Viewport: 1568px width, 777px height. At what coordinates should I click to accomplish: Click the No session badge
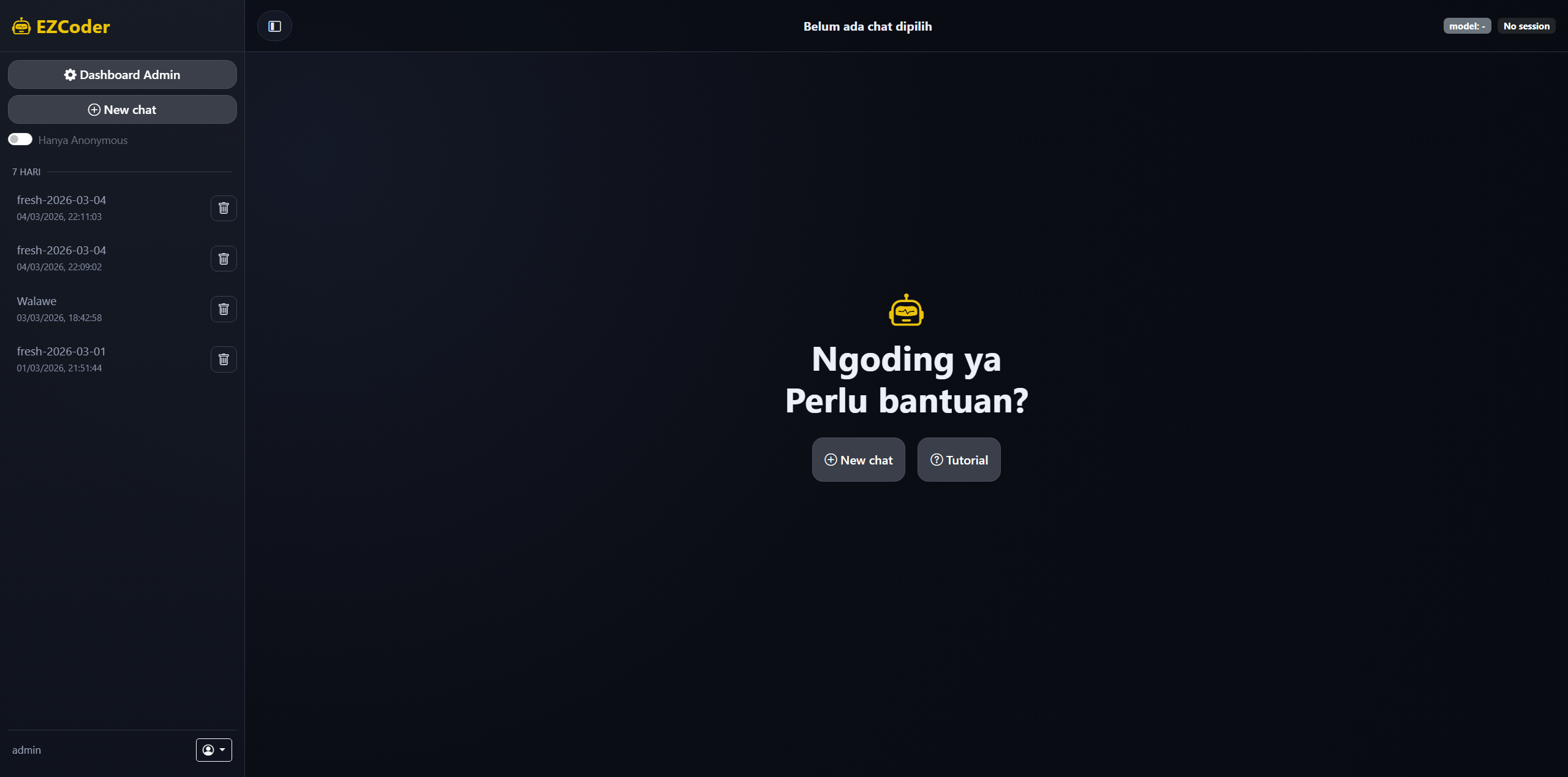1526,26
